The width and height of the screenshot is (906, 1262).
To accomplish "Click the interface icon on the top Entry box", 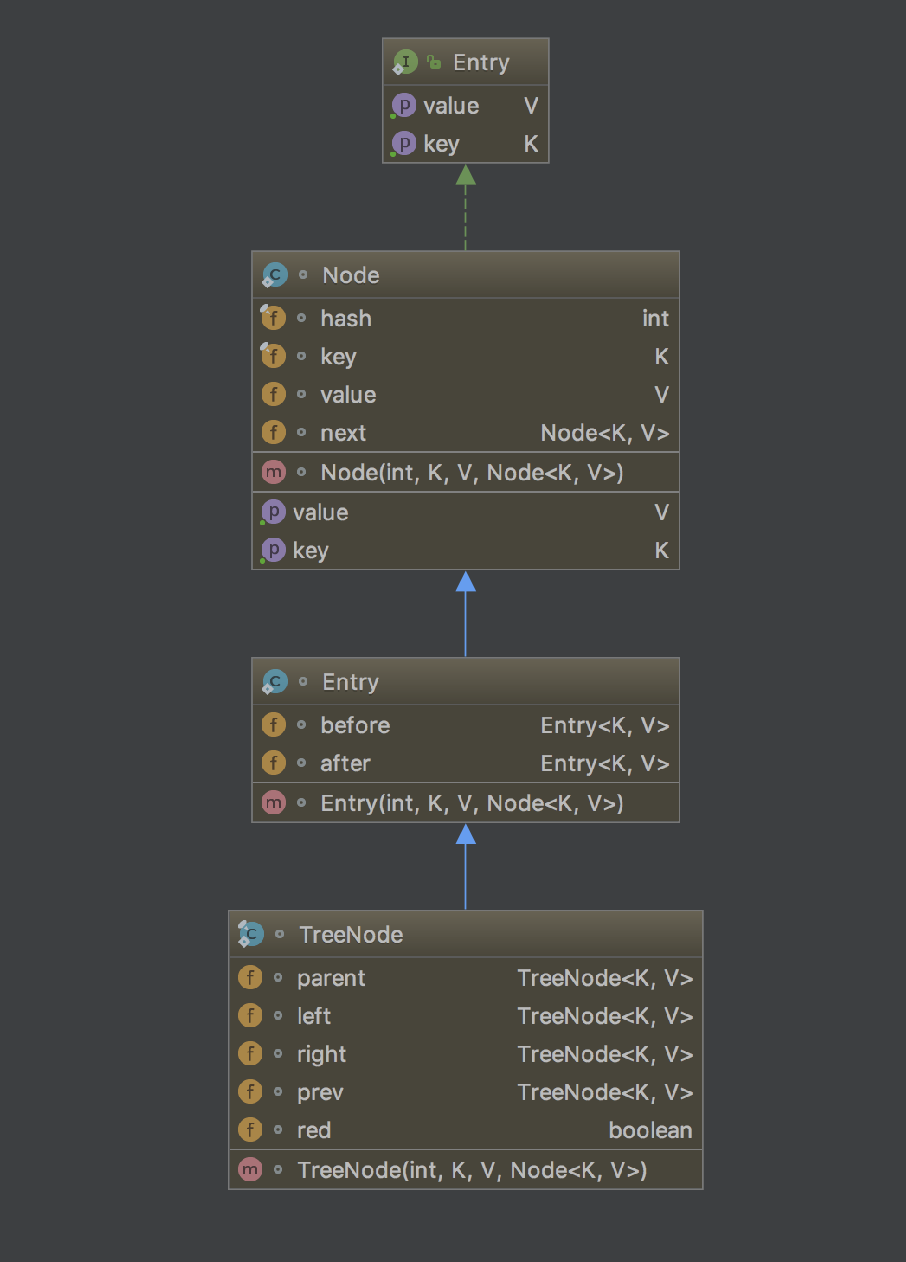I will tap(404, 63).
